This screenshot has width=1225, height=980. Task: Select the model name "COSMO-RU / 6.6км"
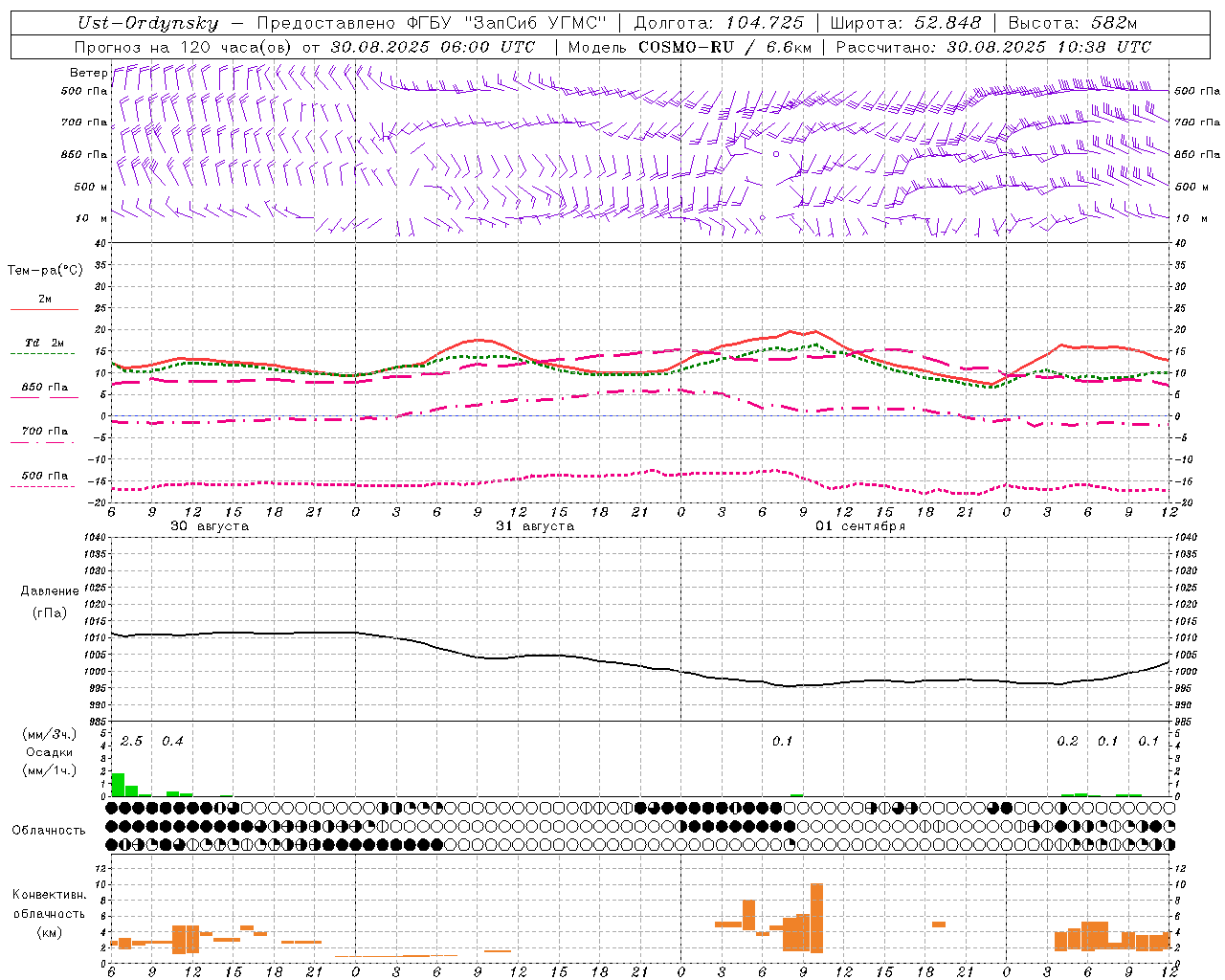point(725,47)
